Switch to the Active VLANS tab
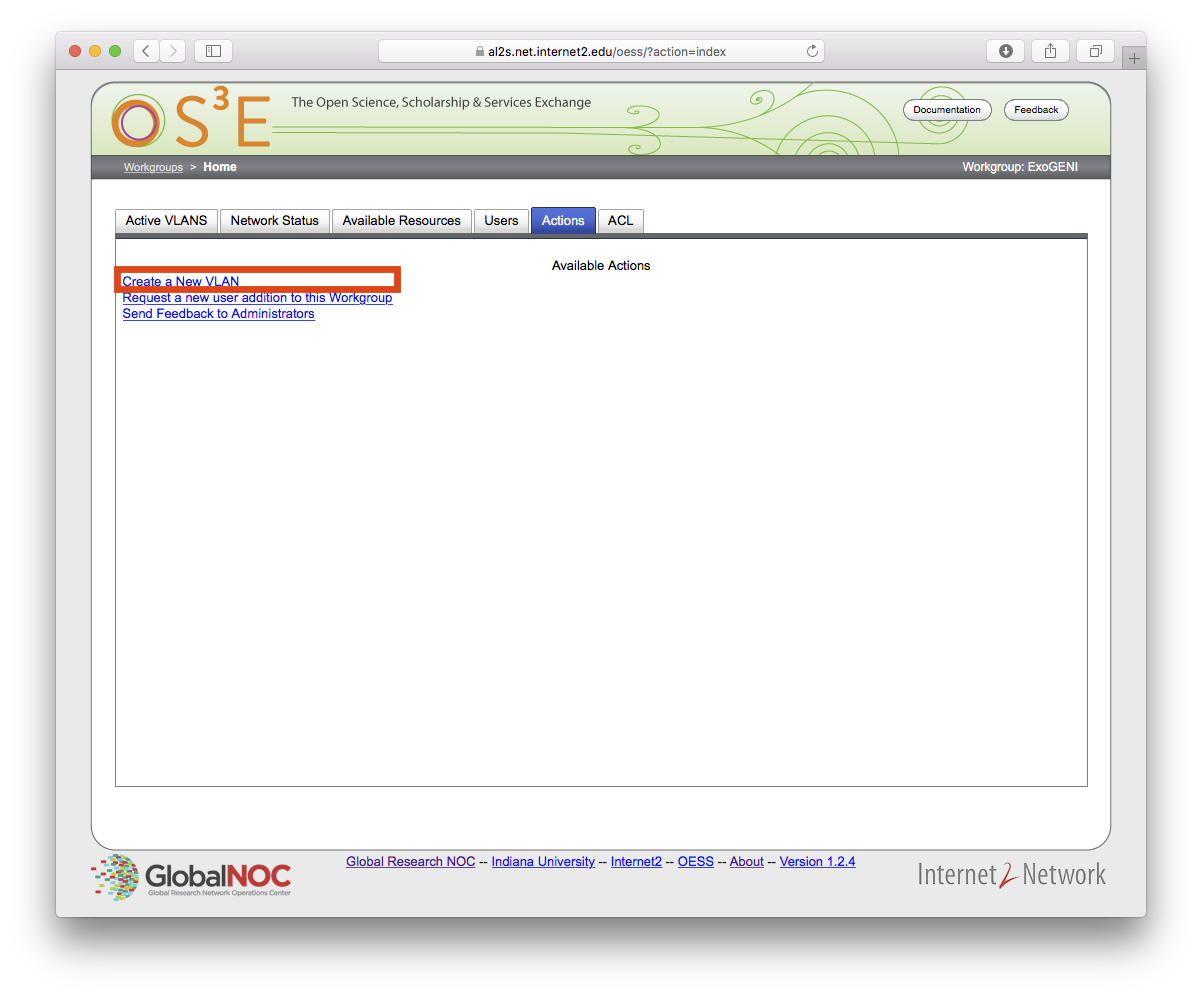Viewport: 1202px width, 997px height. tap(166, 221)
